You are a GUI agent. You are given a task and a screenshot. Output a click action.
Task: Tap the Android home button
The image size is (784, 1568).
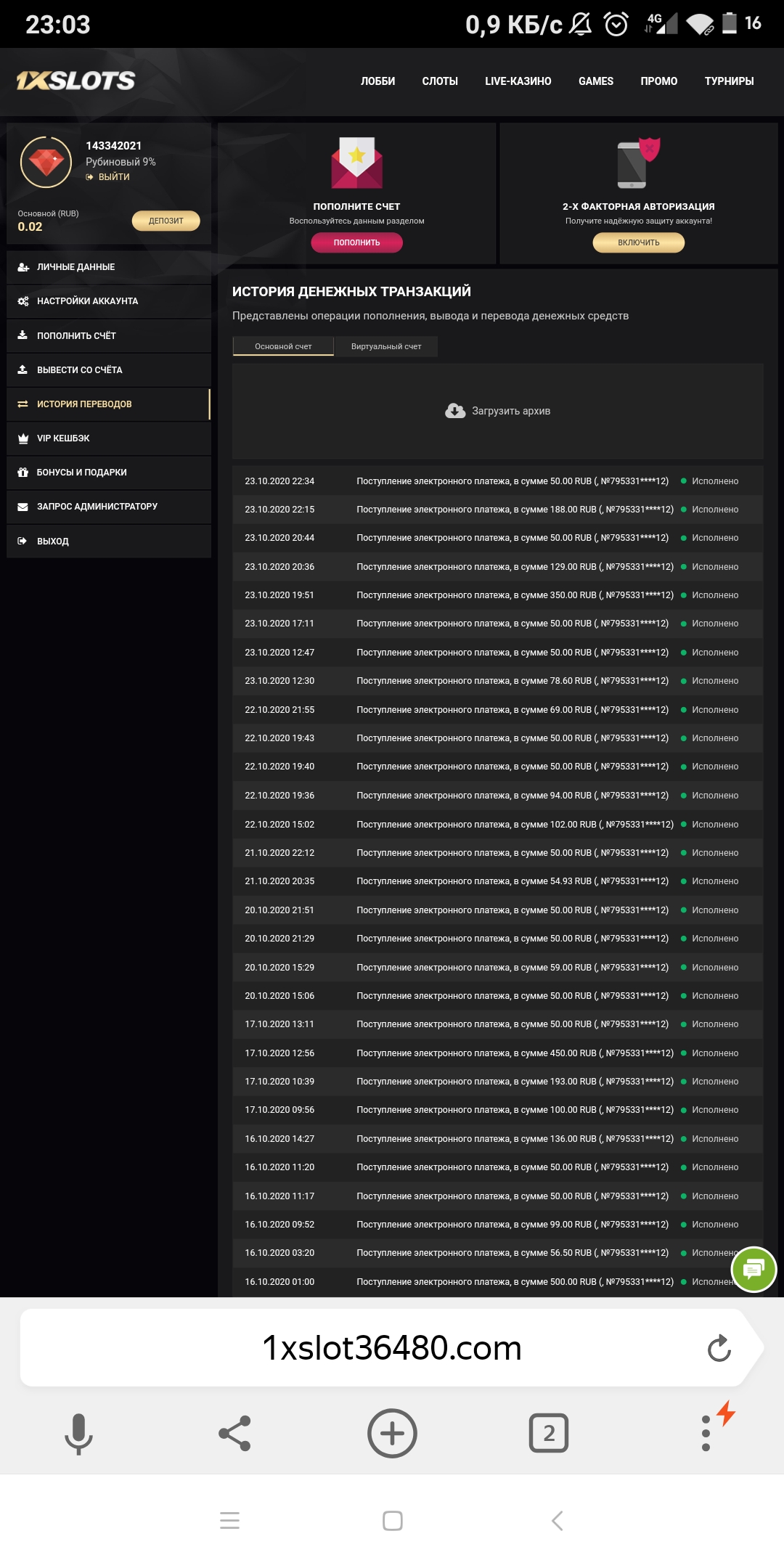[x=393, y=1520]
